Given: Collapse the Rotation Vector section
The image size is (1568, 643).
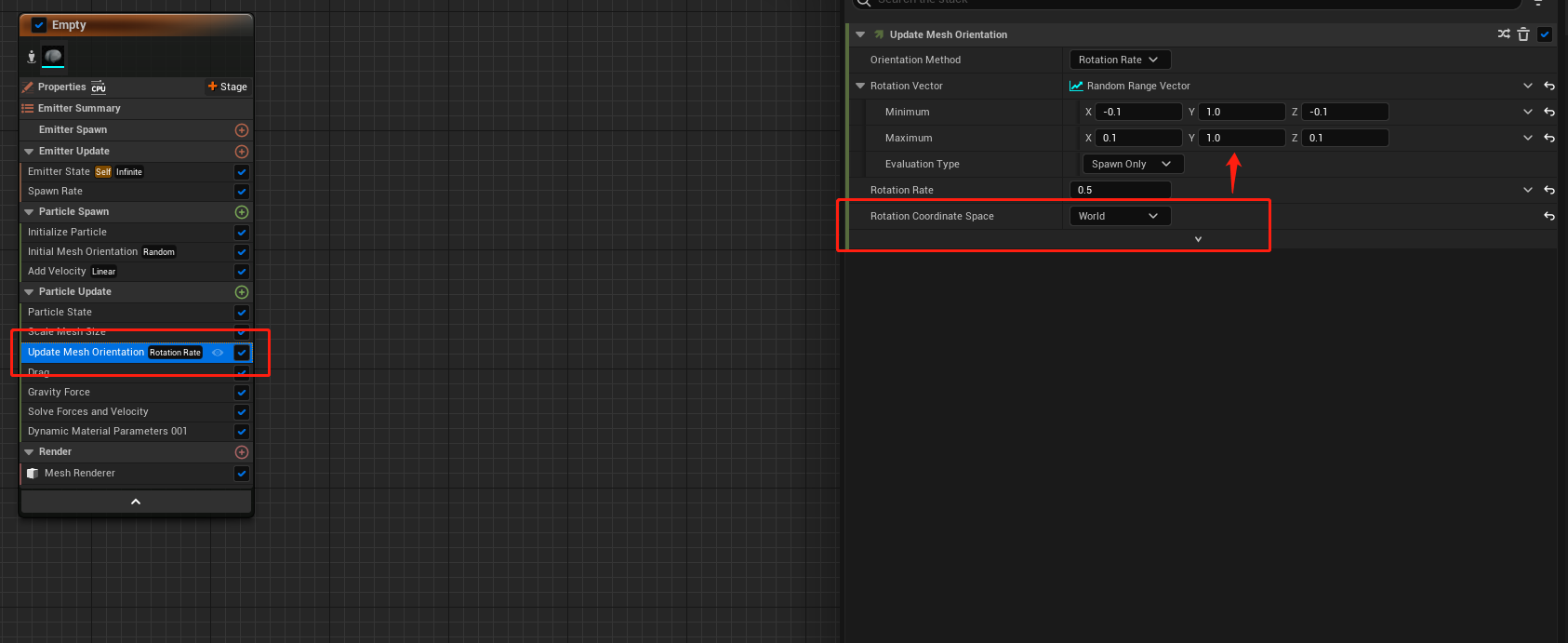Looking at the screenshot, I should click(x=860, y=86).
